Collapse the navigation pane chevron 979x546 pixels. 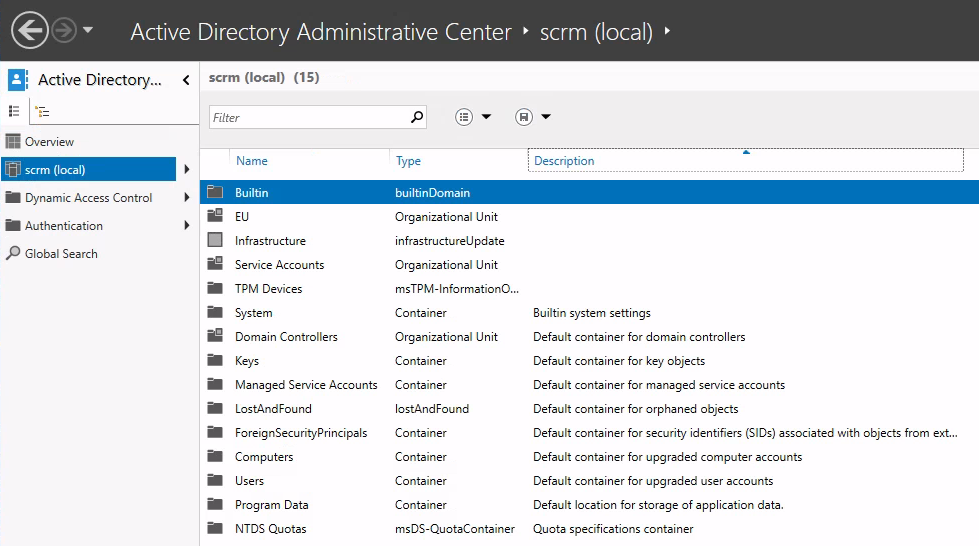pyautogui.click(x=186, y=80)
